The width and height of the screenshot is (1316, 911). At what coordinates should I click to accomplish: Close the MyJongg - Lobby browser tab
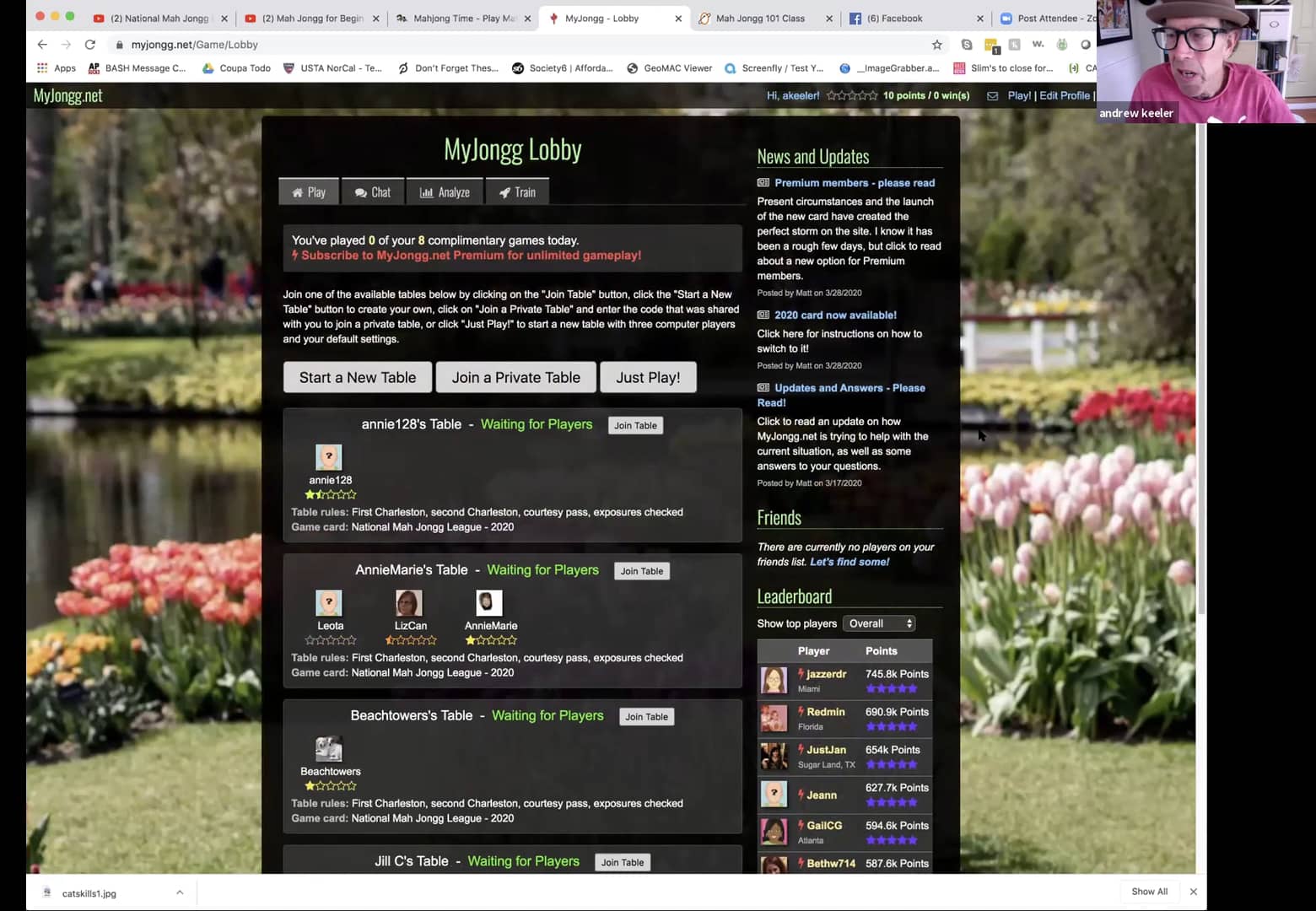(x=678, y=19)
